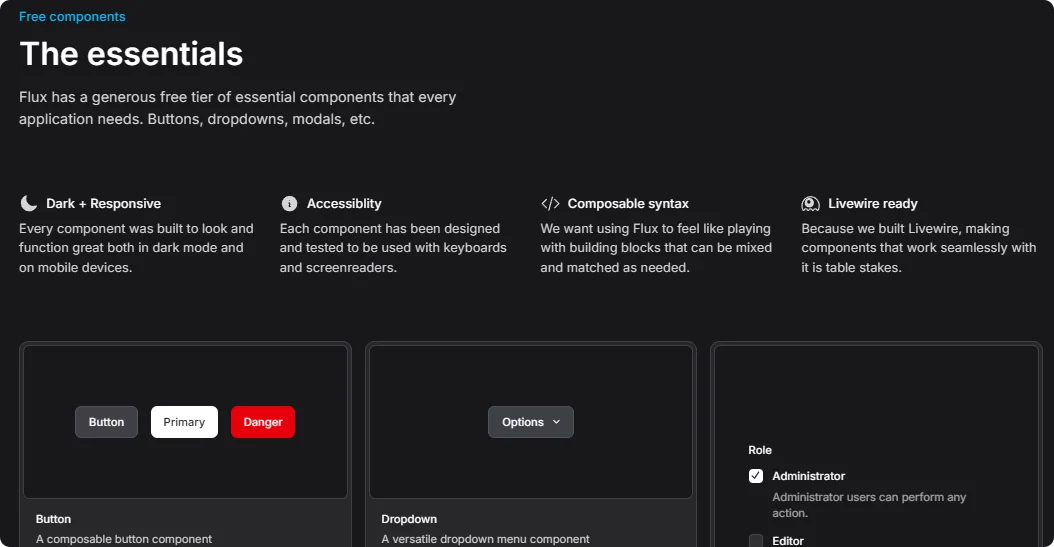The image size is (1054, 547).
Task: Click the crescent moon dark mode icon
Action: 28,203
